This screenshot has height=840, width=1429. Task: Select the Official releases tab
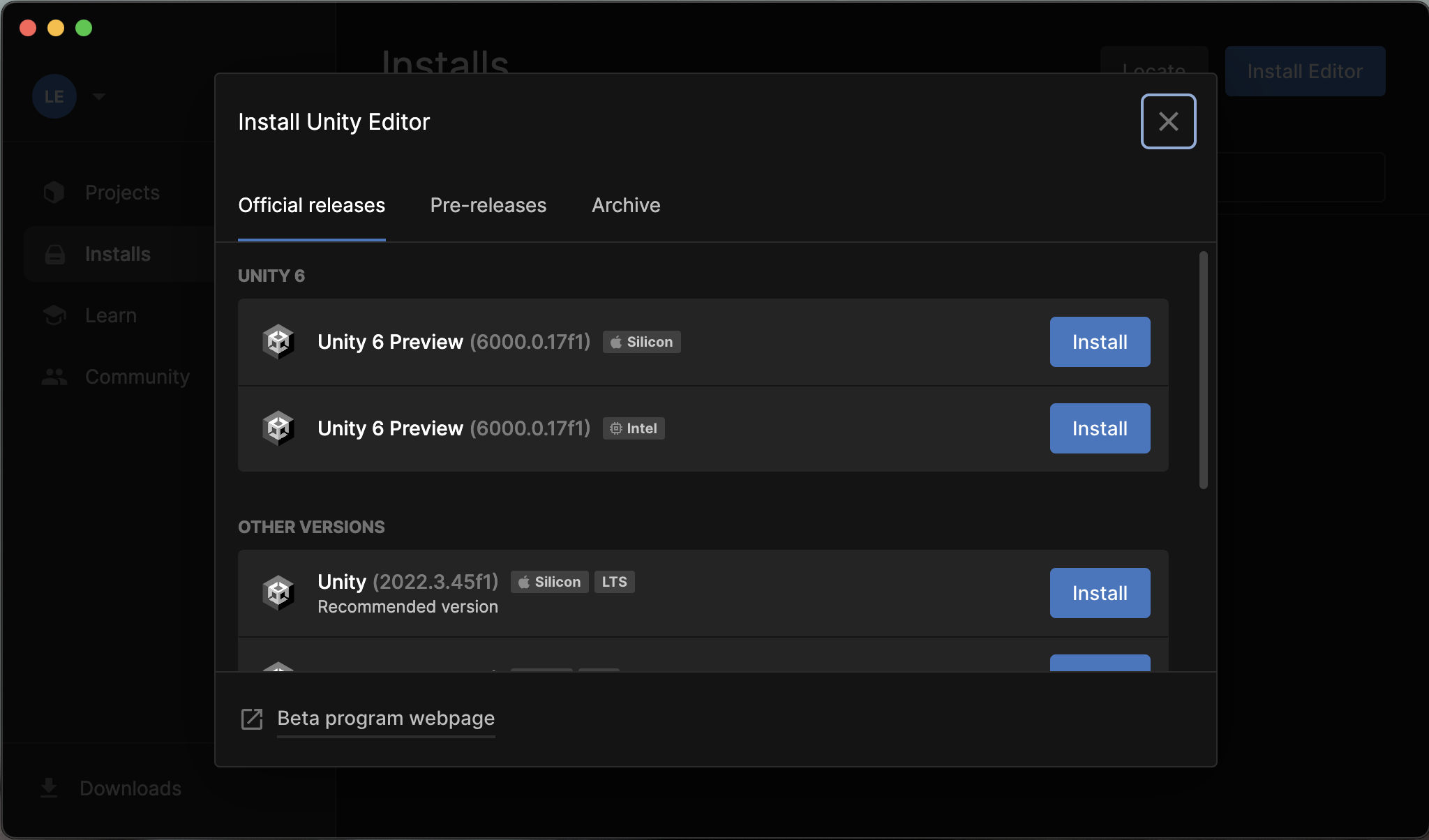311,205
